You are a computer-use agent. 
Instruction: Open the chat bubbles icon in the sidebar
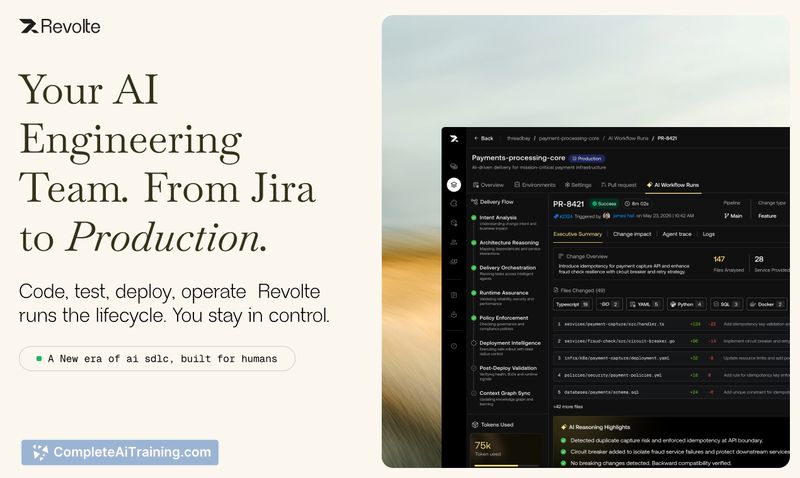tap(454, 166)
